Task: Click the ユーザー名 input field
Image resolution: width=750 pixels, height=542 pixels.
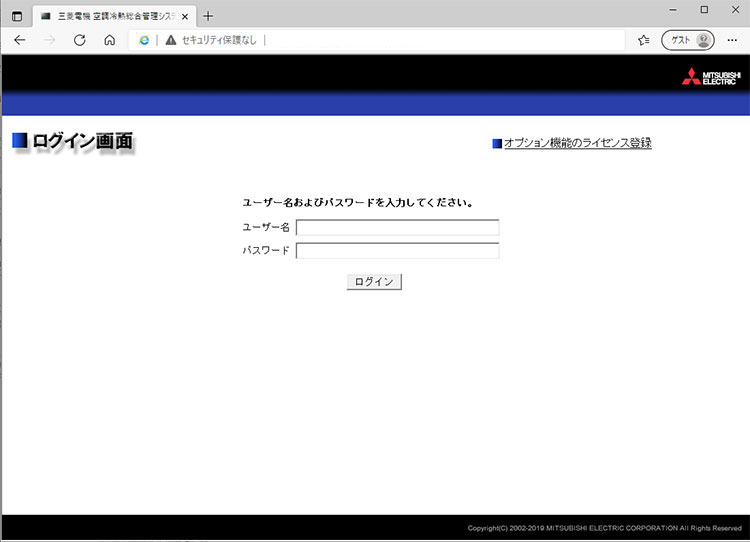Action: (397, 227)
